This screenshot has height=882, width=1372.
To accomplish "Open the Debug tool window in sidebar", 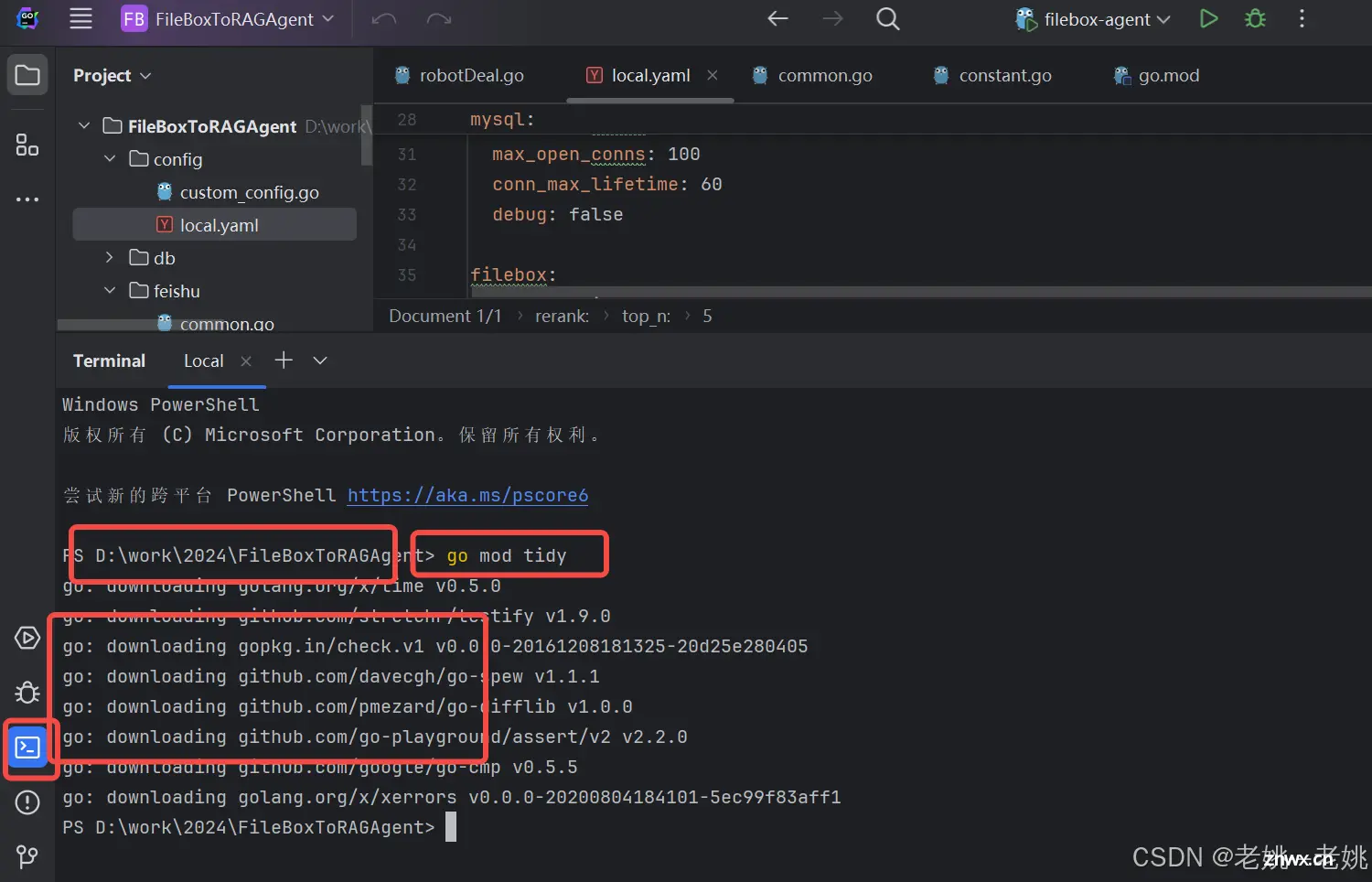I will [27, 693].
